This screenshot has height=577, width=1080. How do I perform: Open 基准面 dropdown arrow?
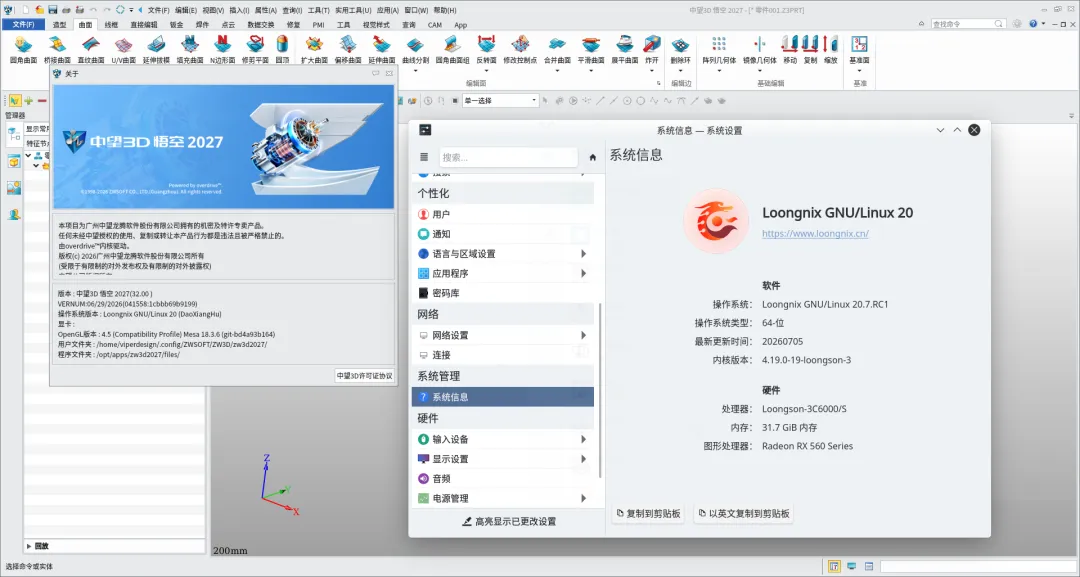(x=859, y=71)
